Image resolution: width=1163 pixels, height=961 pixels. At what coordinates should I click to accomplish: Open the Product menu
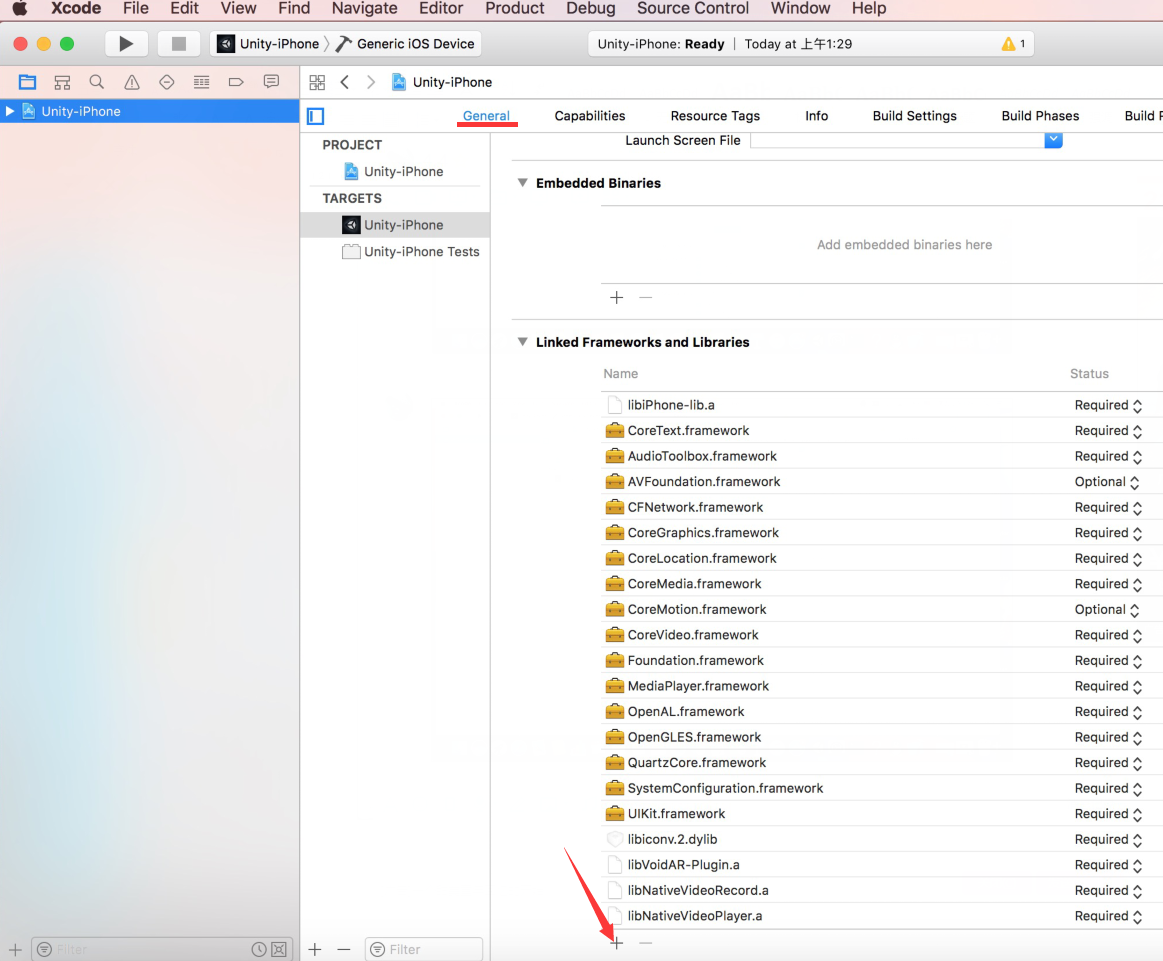[x=515, y=9]
